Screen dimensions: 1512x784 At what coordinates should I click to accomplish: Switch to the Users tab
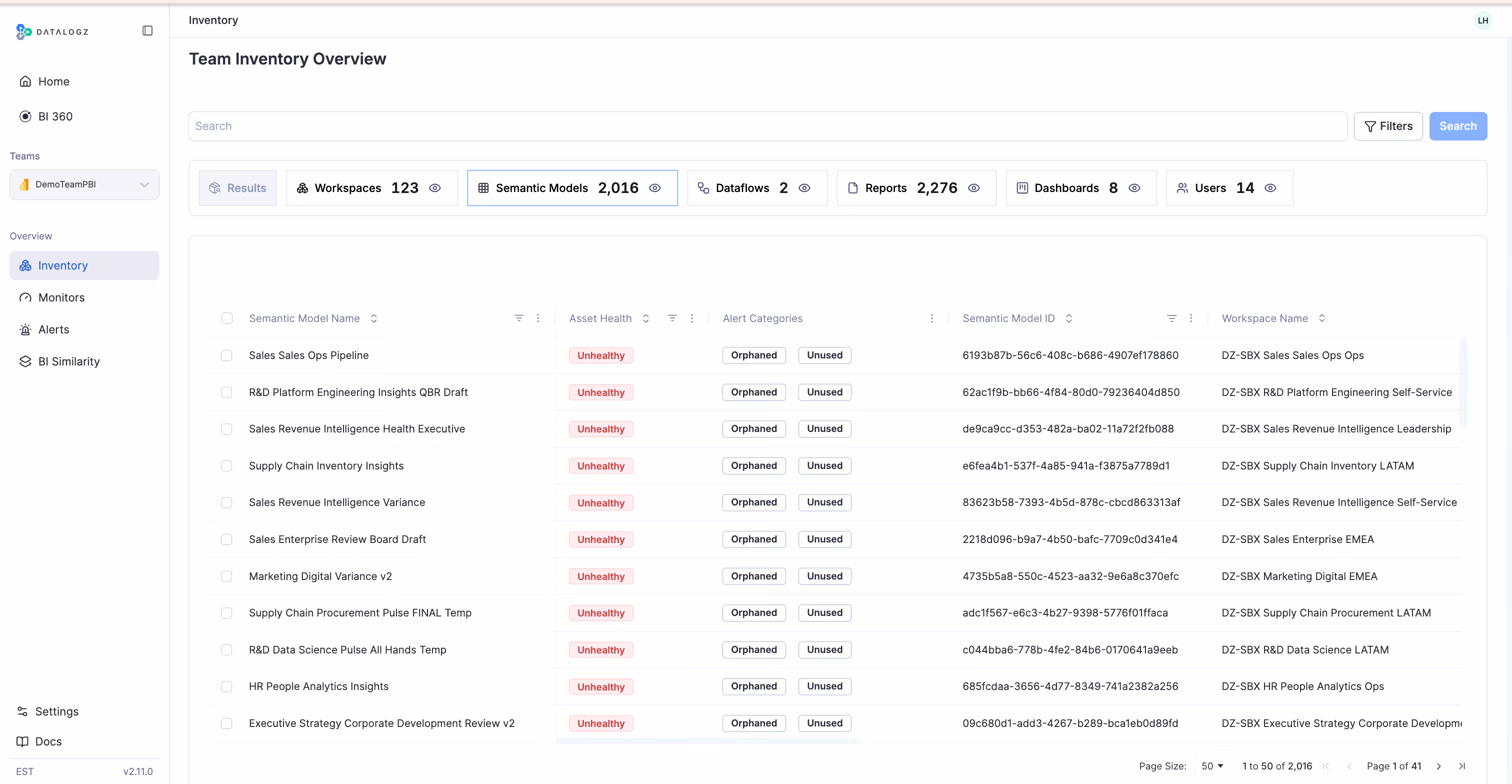pyautogui.click(x=1229, y=188)
